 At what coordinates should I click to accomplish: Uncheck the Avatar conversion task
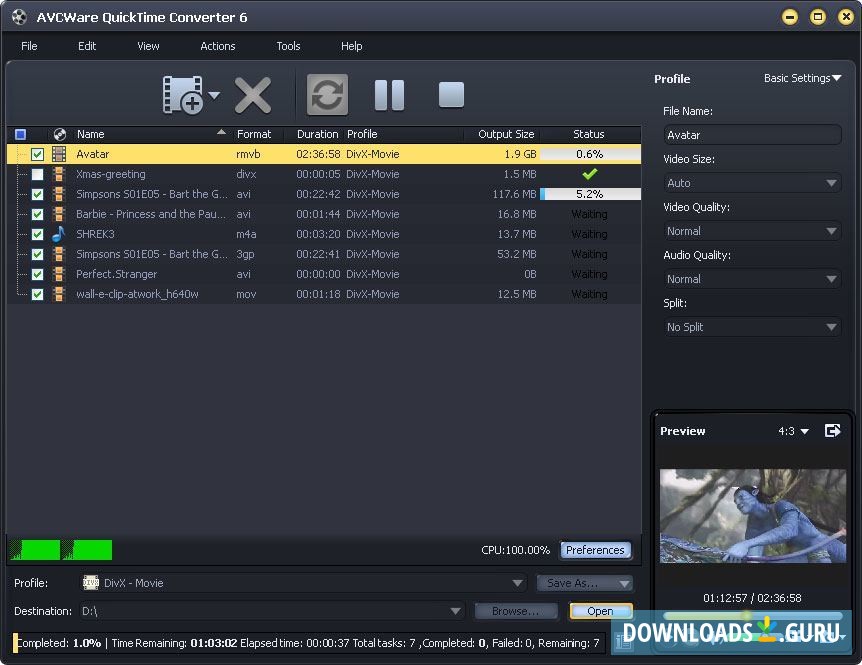point(37,154)
